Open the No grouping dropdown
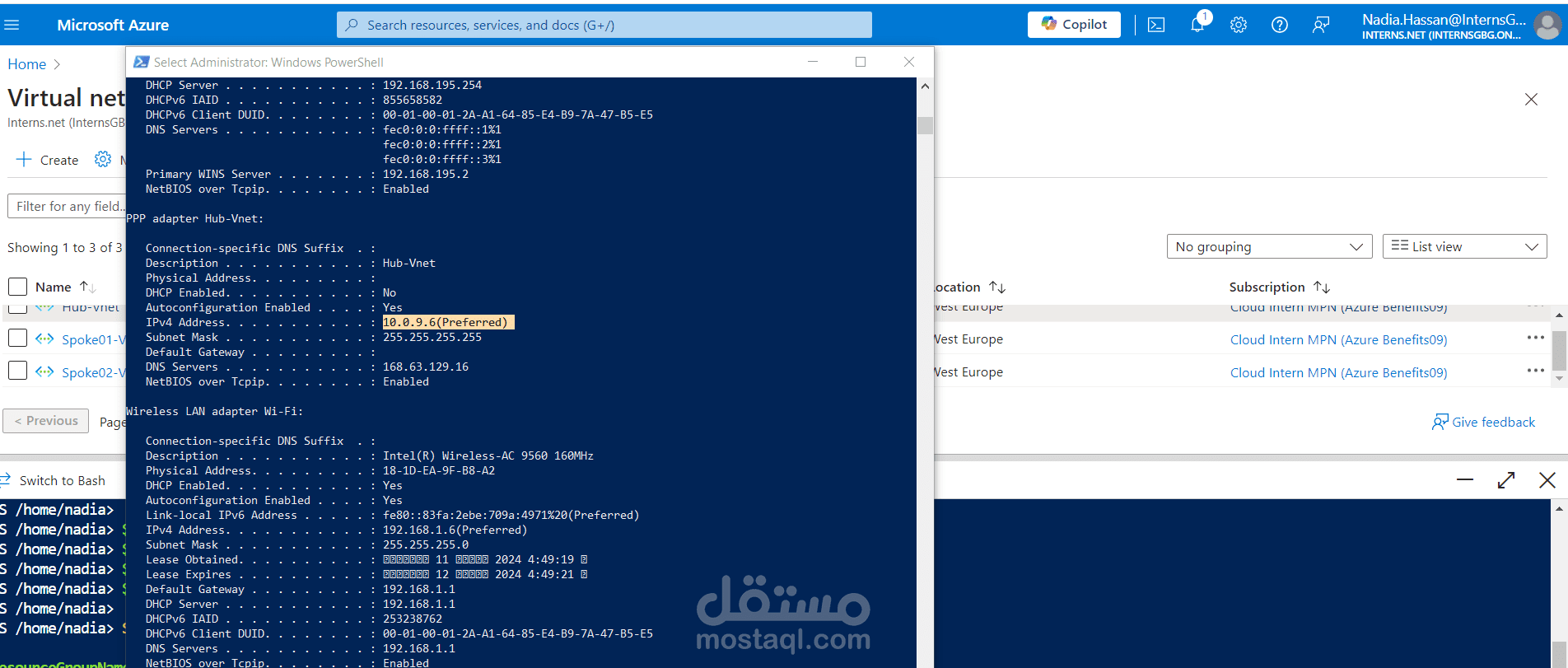Image resolution: width=1568 pixels, height=668 pixels. tap(1269, 246)
